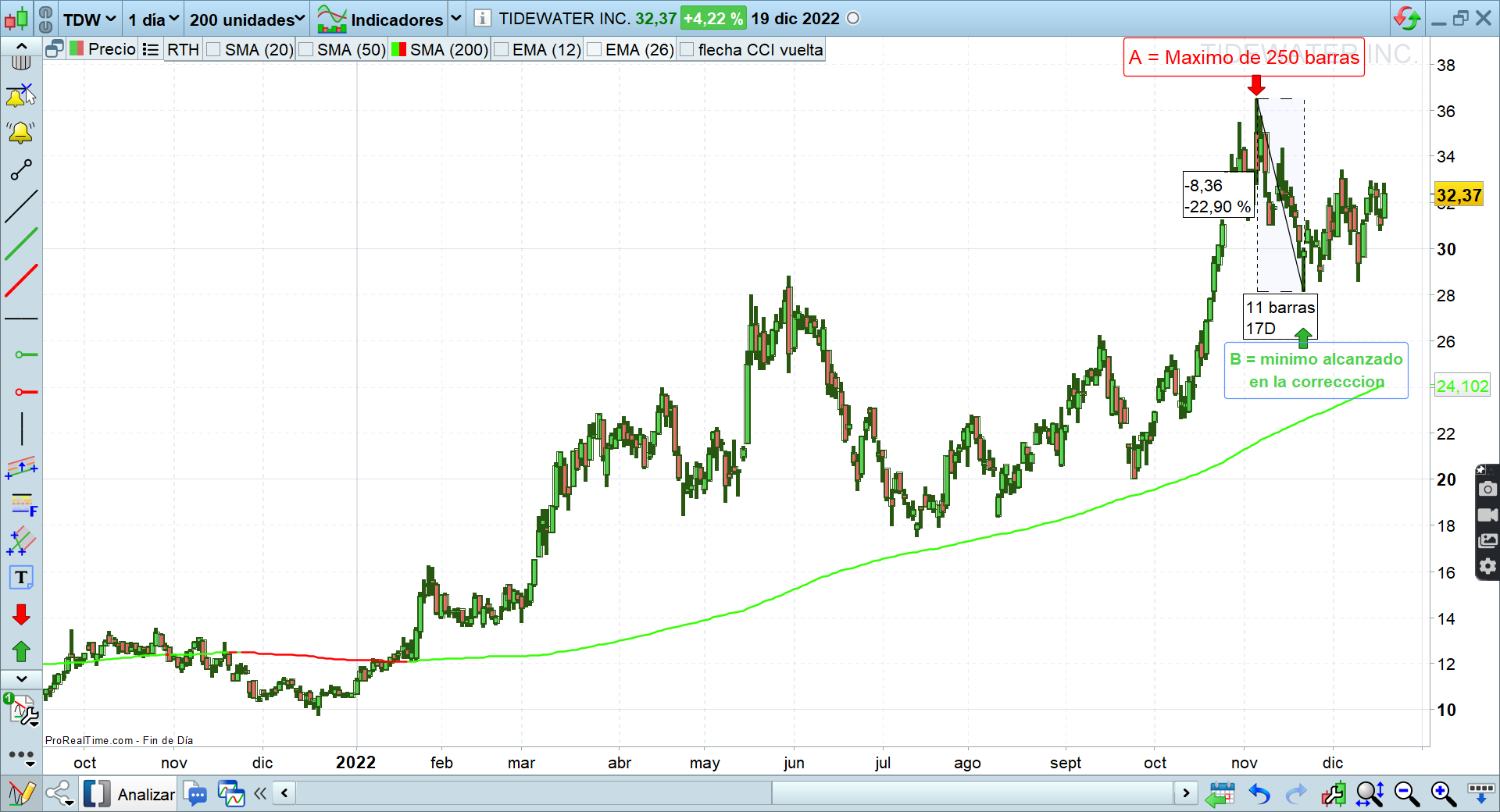
Task: Open the chat speech bubble icon
Action: 195,794
